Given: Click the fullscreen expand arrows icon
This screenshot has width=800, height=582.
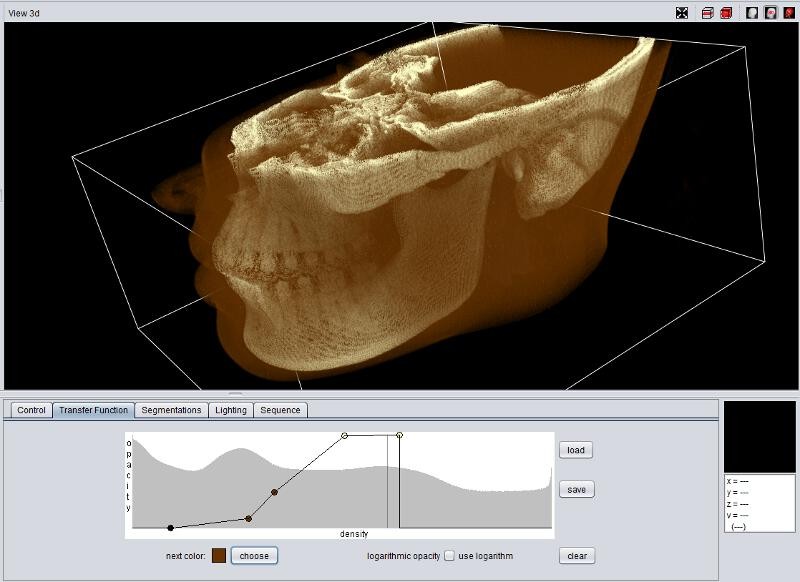Looking at the screenshot, I should point(682,13).
